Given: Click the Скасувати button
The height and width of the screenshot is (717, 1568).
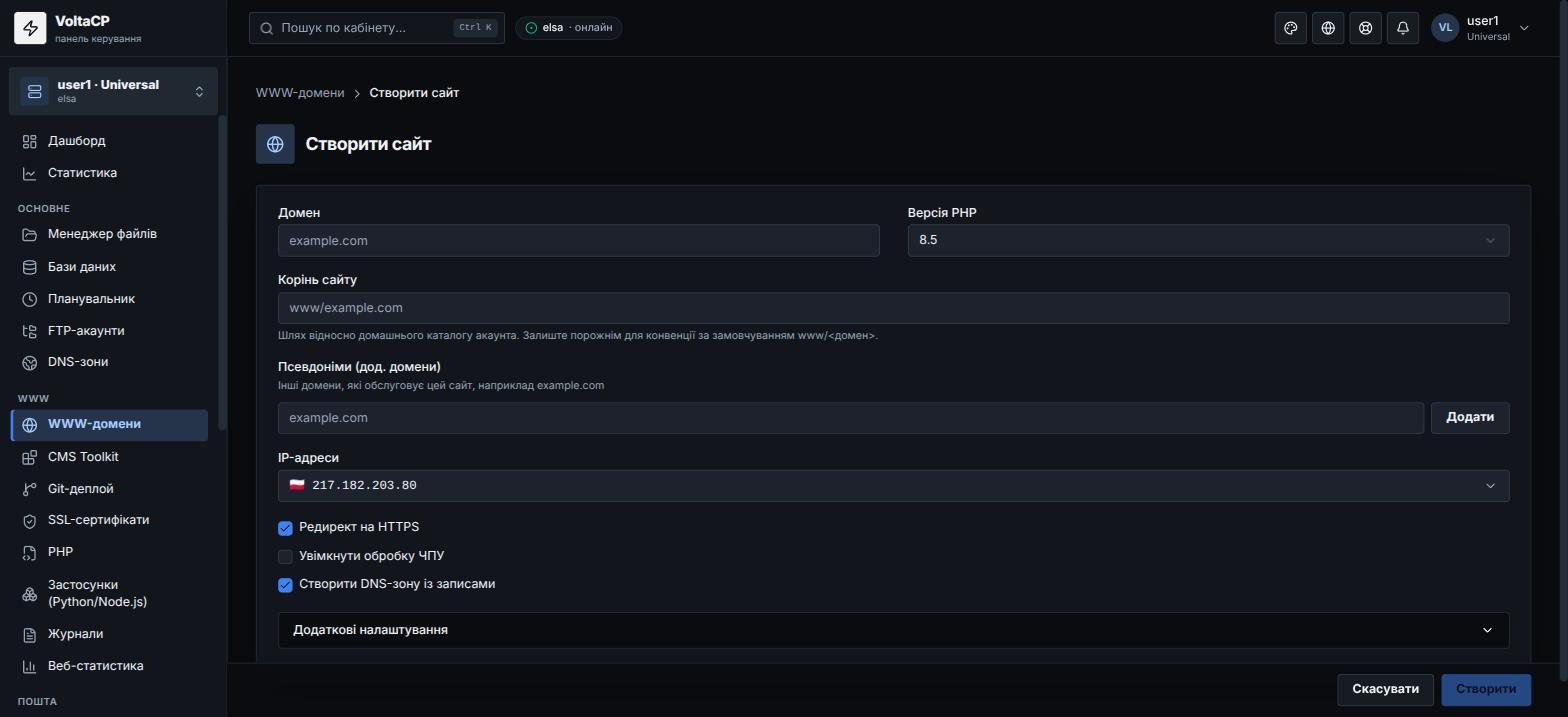Looking at the screenshot, I should tap(1385, 689).
